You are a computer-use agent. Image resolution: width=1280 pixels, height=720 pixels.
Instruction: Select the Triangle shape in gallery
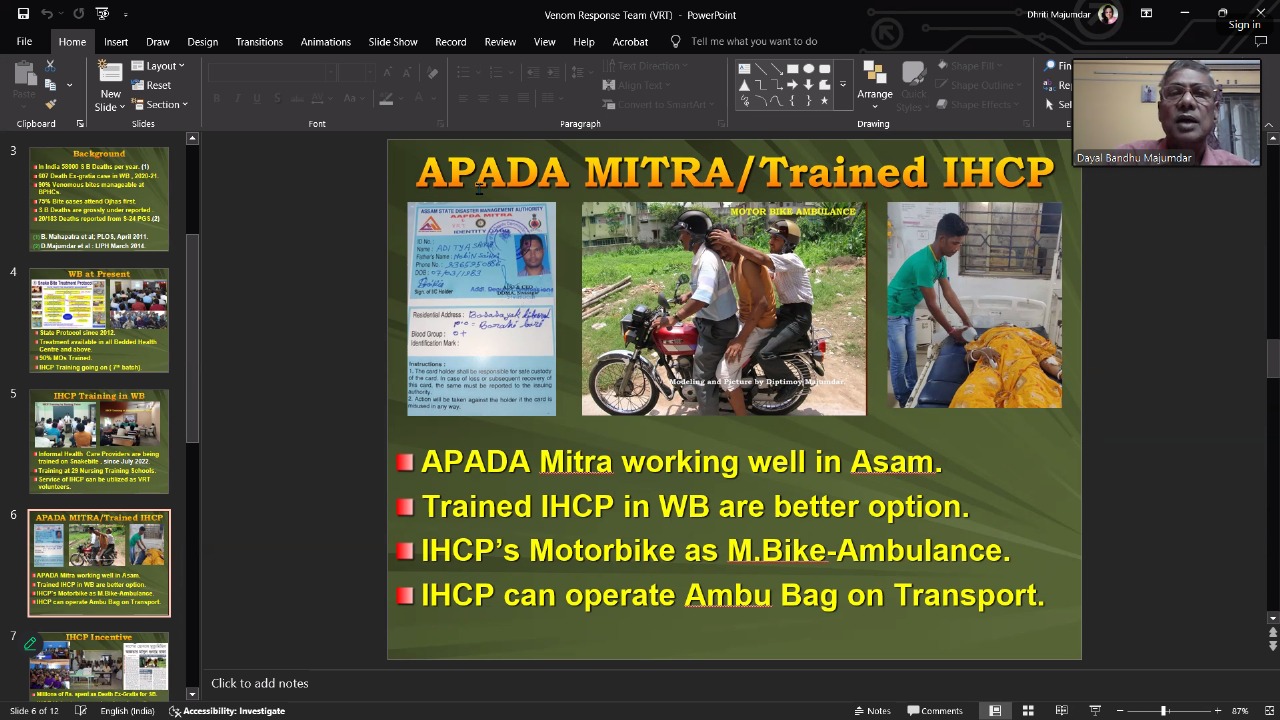(x=744, y=85)
